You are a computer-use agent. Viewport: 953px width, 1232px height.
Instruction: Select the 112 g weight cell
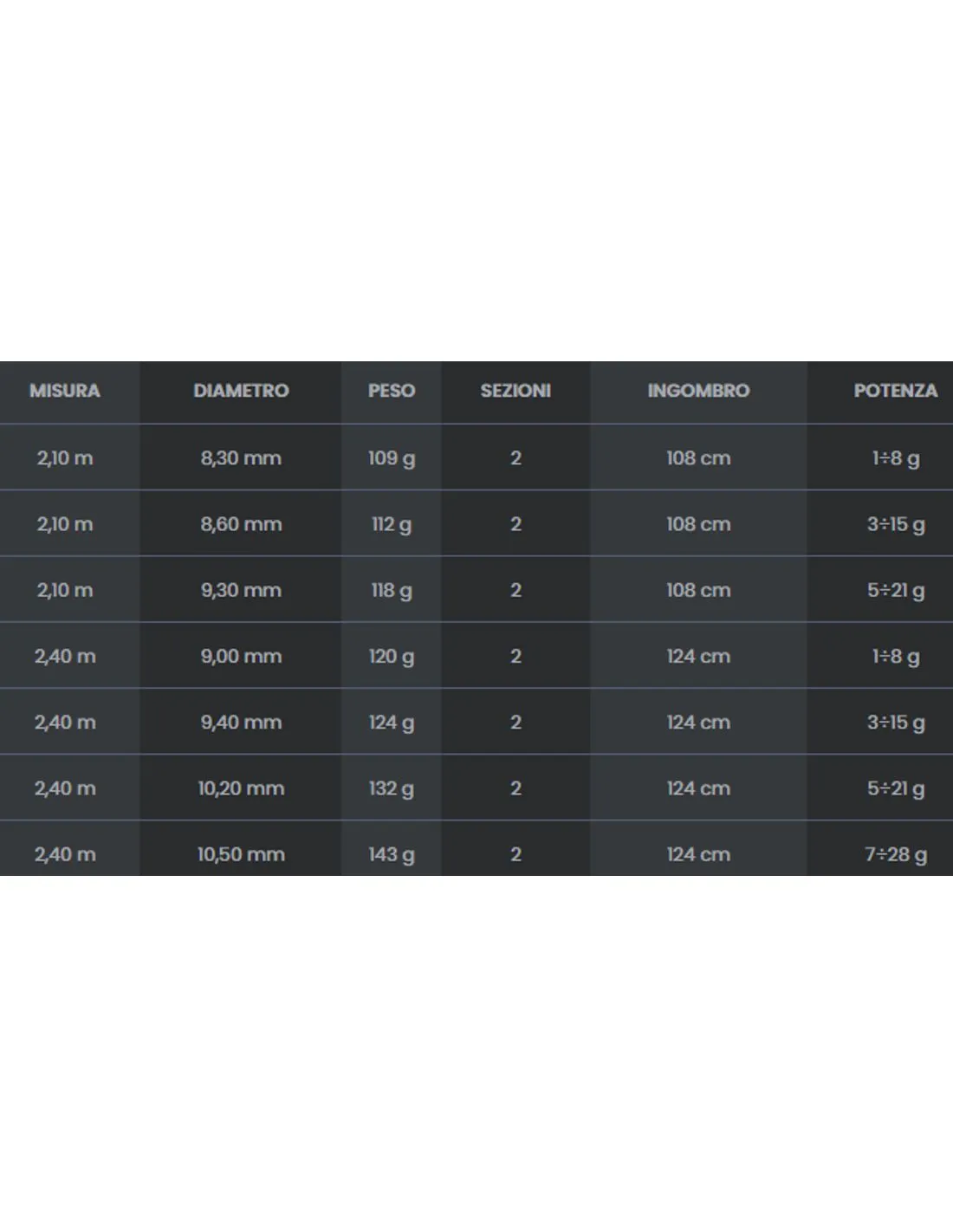click(x=392, y=524)
